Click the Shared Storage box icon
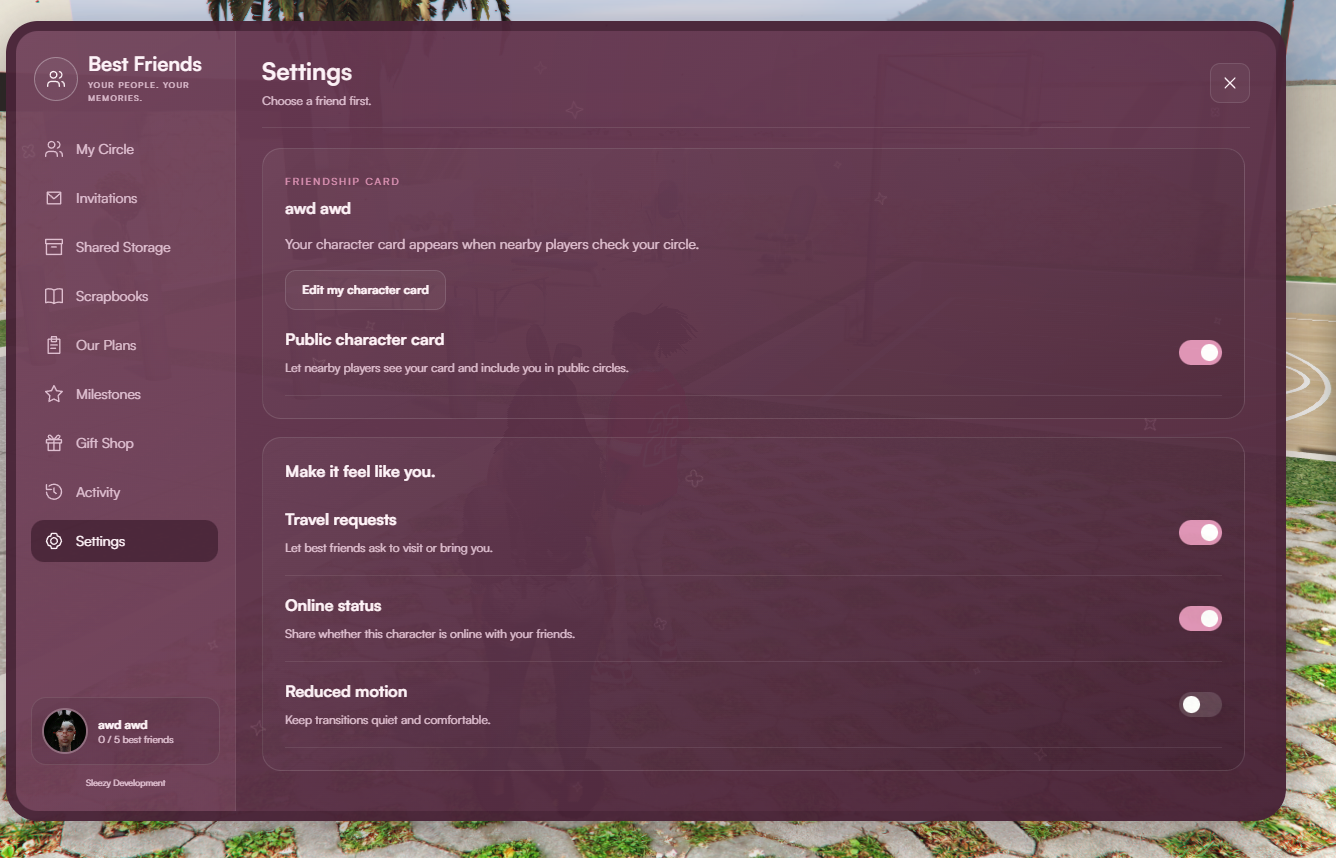The height and width of the screenshot is (858, 1336). [54, 247]
